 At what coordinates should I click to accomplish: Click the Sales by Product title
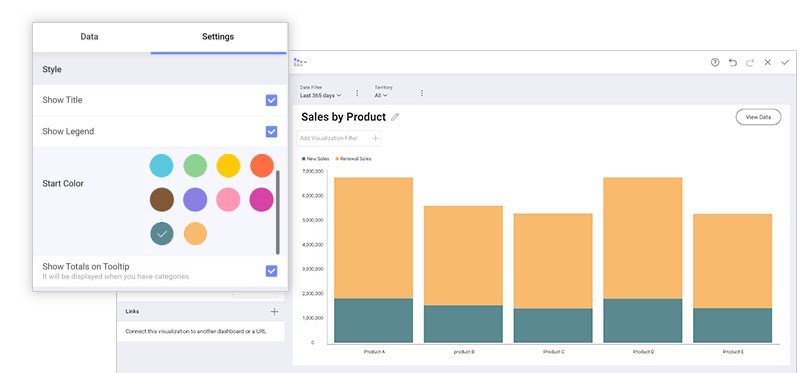(343, 117)
